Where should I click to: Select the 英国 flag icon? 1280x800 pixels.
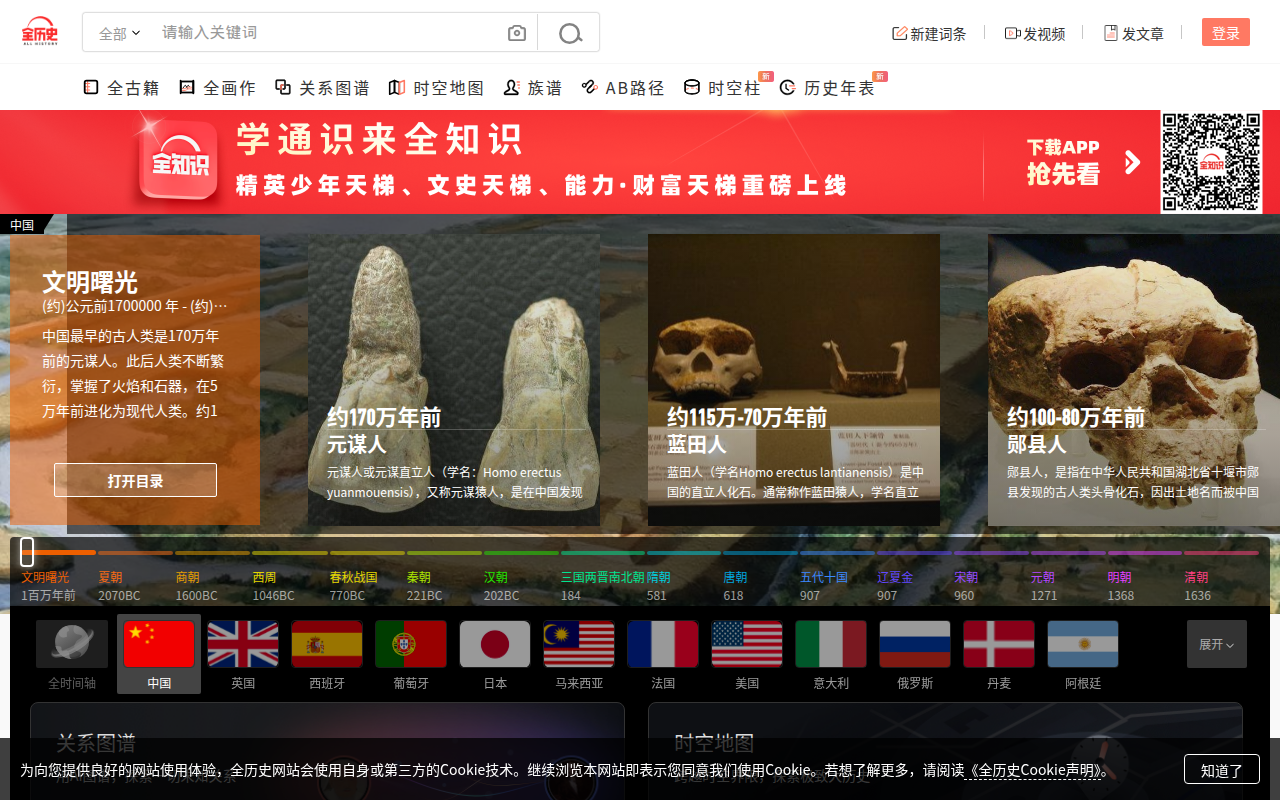pyautogui.click(x=243, y=644)
